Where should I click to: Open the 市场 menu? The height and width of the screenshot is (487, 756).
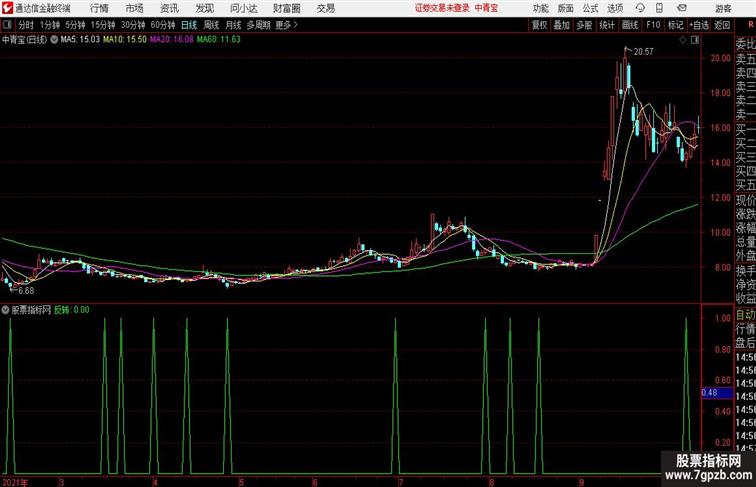(x=135, y=8)
